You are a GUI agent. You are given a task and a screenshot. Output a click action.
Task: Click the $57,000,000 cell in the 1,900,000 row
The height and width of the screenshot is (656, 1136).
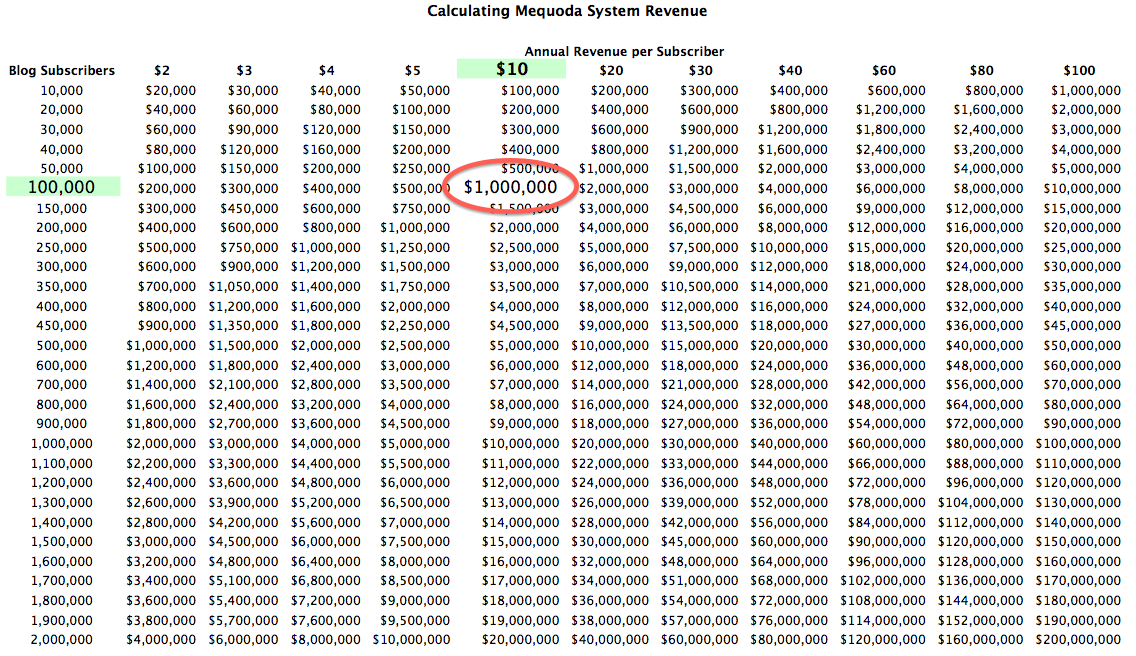(699, 620)
